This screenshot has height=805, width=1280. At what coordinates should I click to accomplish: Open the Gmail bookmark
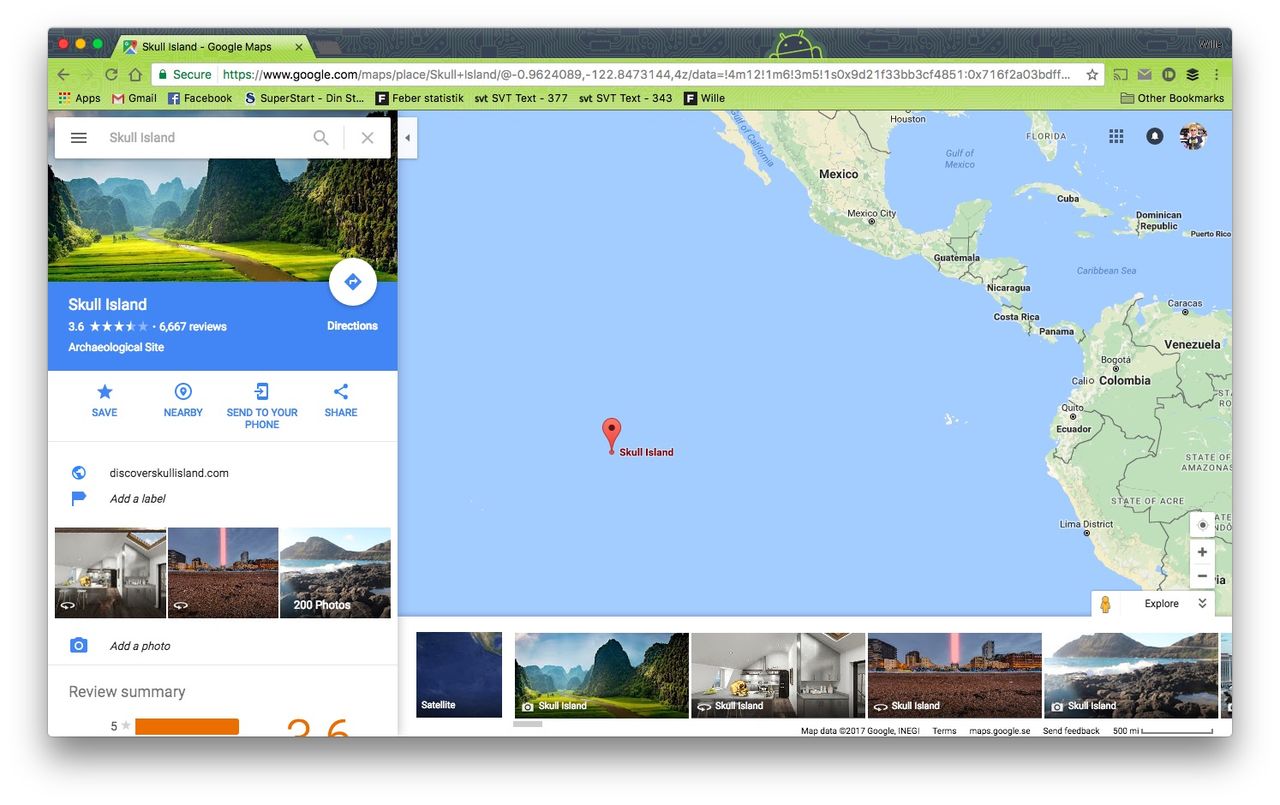coord(135,98)
